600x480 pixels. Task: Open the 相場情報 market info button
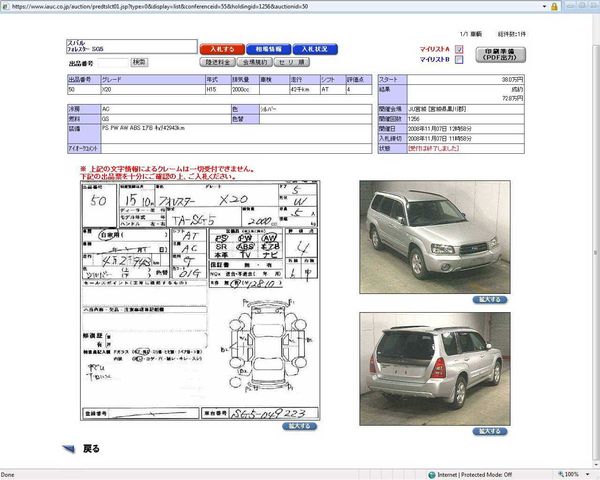[269, 49]
